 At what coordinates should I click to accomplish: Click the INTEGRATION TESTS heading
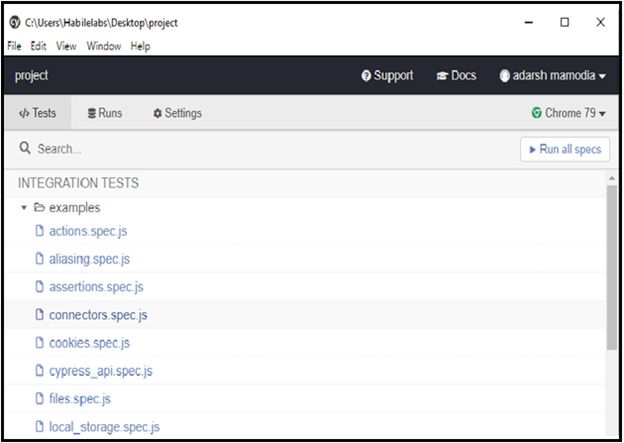pyautogui.click(x=78, y=183)
